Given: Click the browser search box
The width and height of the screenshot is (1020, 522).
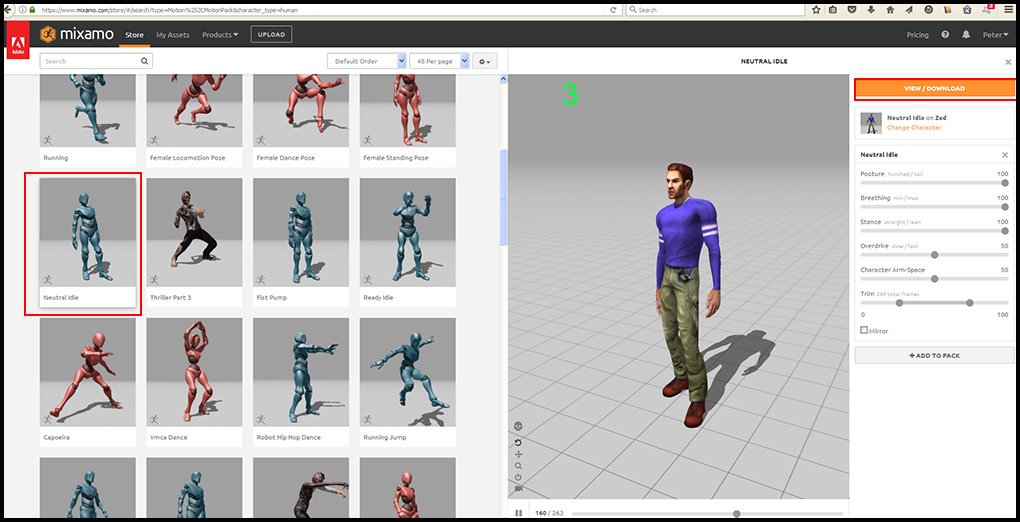Looking at the screenshot, I should [x=716, y=10].
